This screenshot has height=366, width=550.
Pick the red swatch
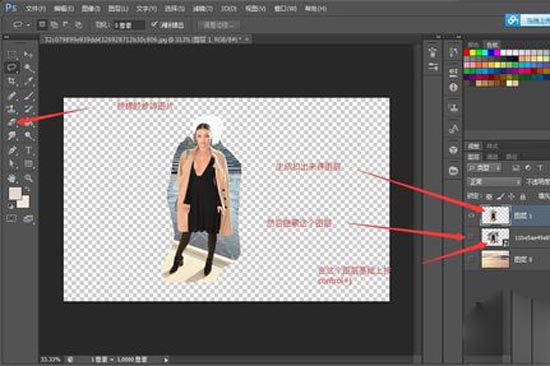(x=467, y=53)
